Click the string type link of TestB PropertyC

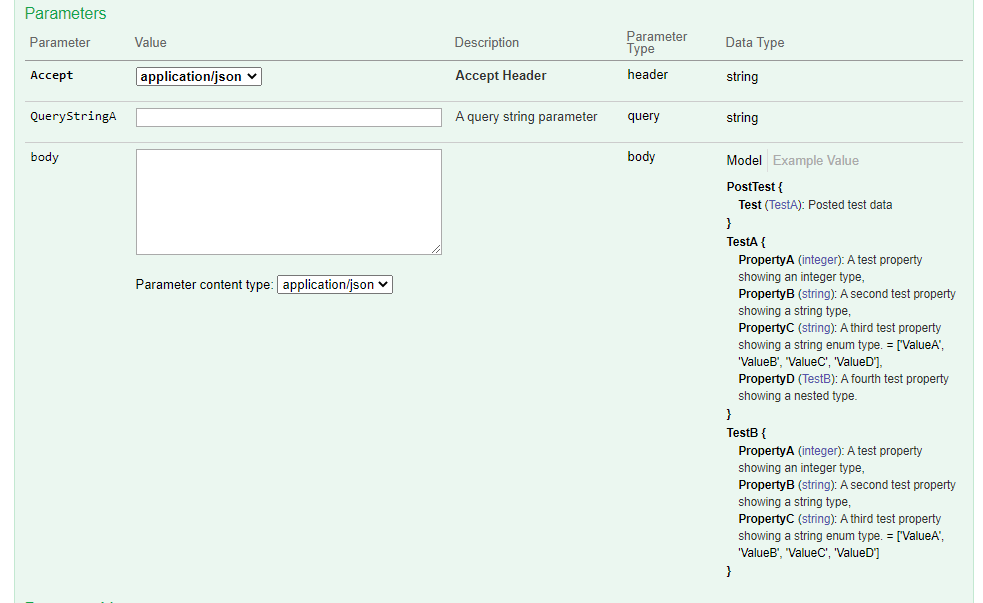point(816,519)
